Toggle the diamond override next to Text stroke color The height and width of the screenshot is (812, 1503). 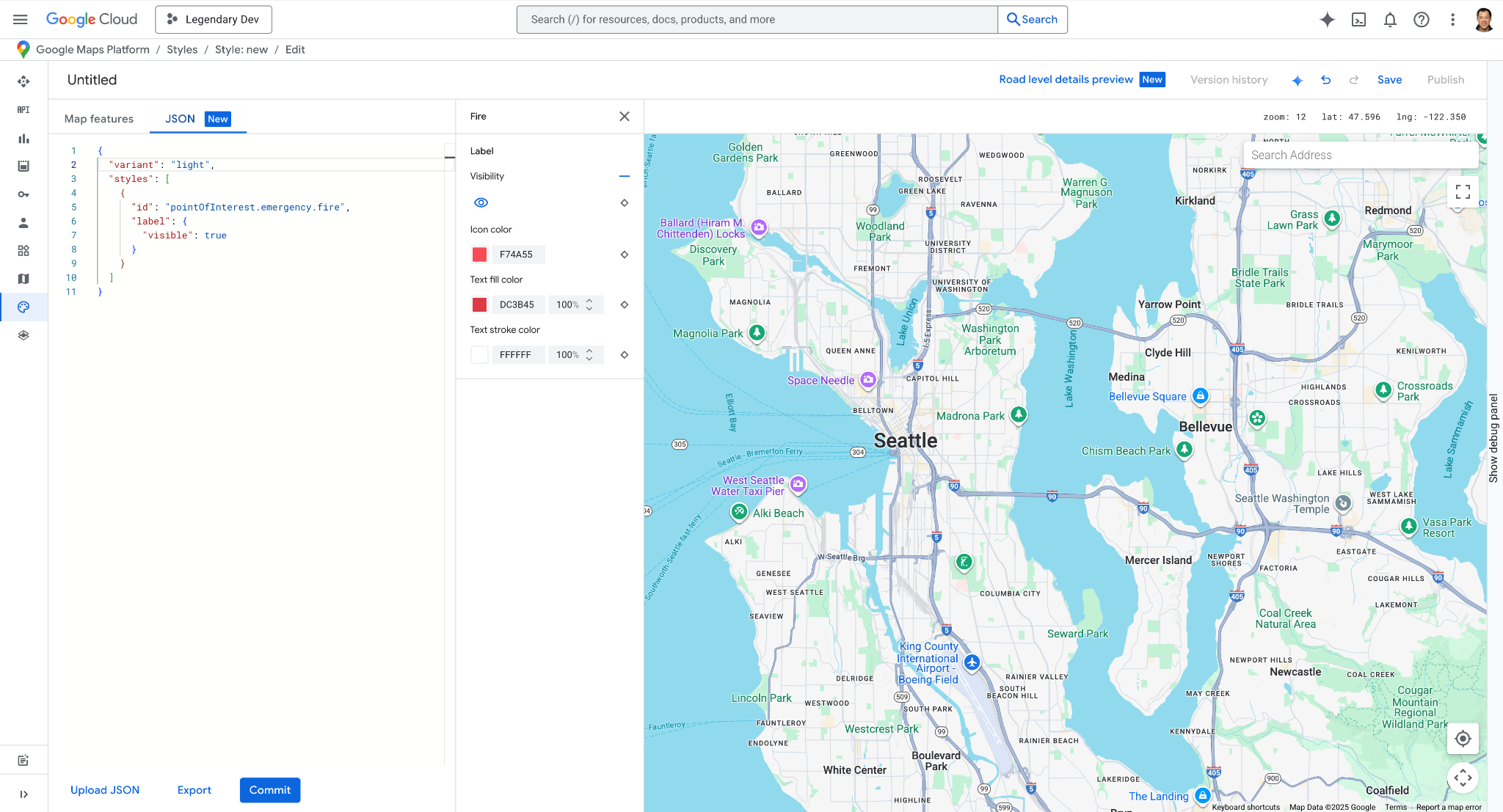(625, 355)
